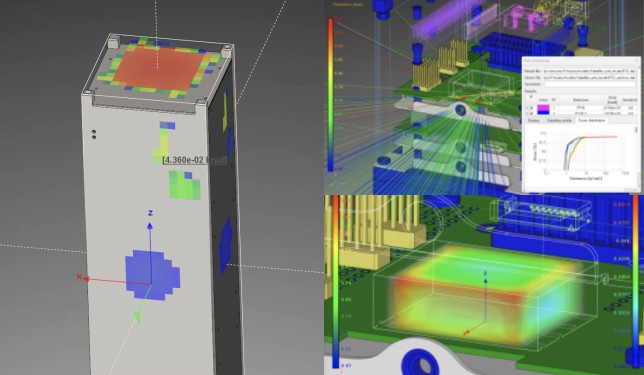Click the small icon at chart's top-right corner
This screenshot has width=644, height=375.
[636, 130]
